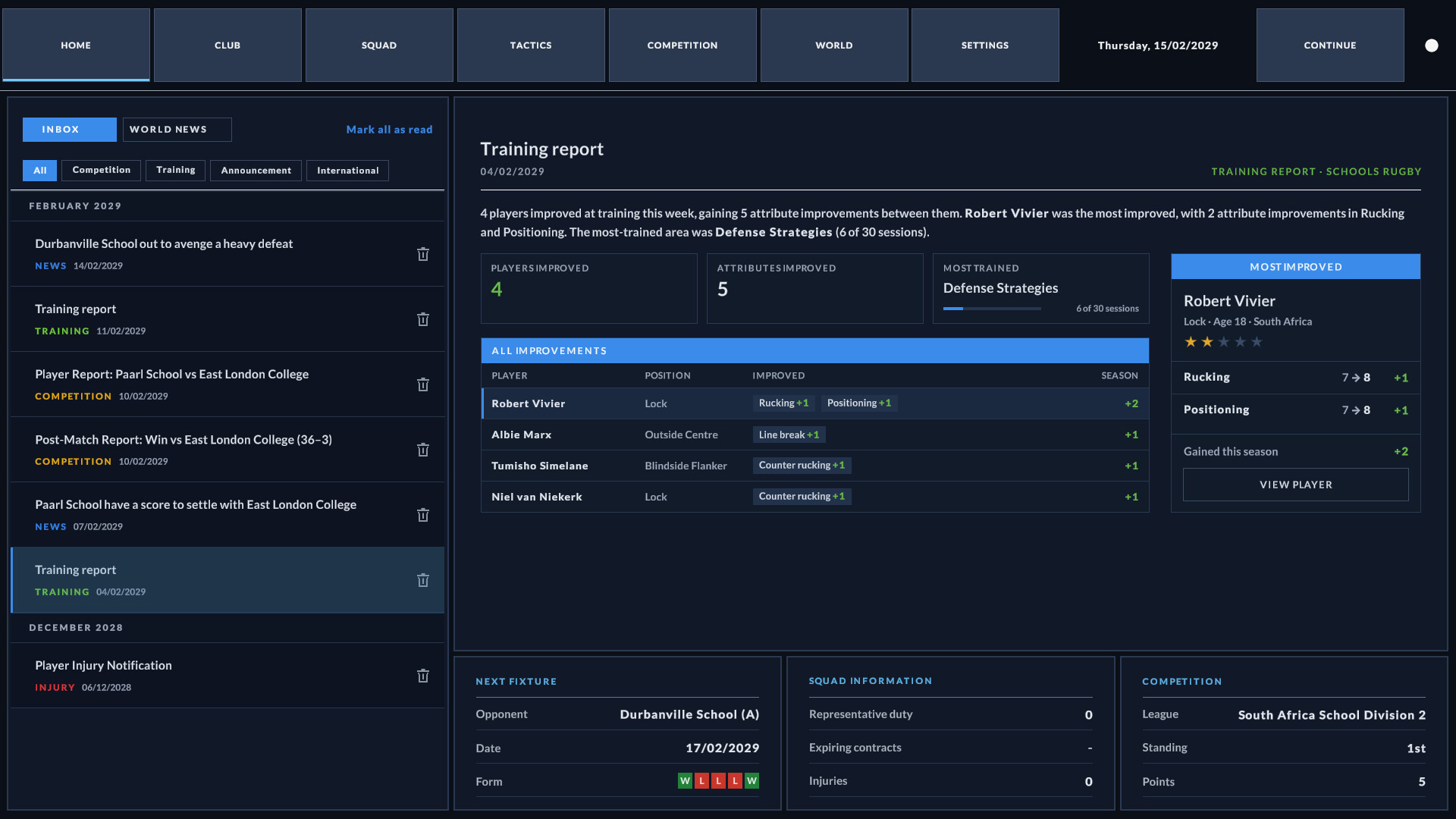The image size is (1456, 819).
Task: Open Settings from the top bar
Action: (x=985, y=45)
